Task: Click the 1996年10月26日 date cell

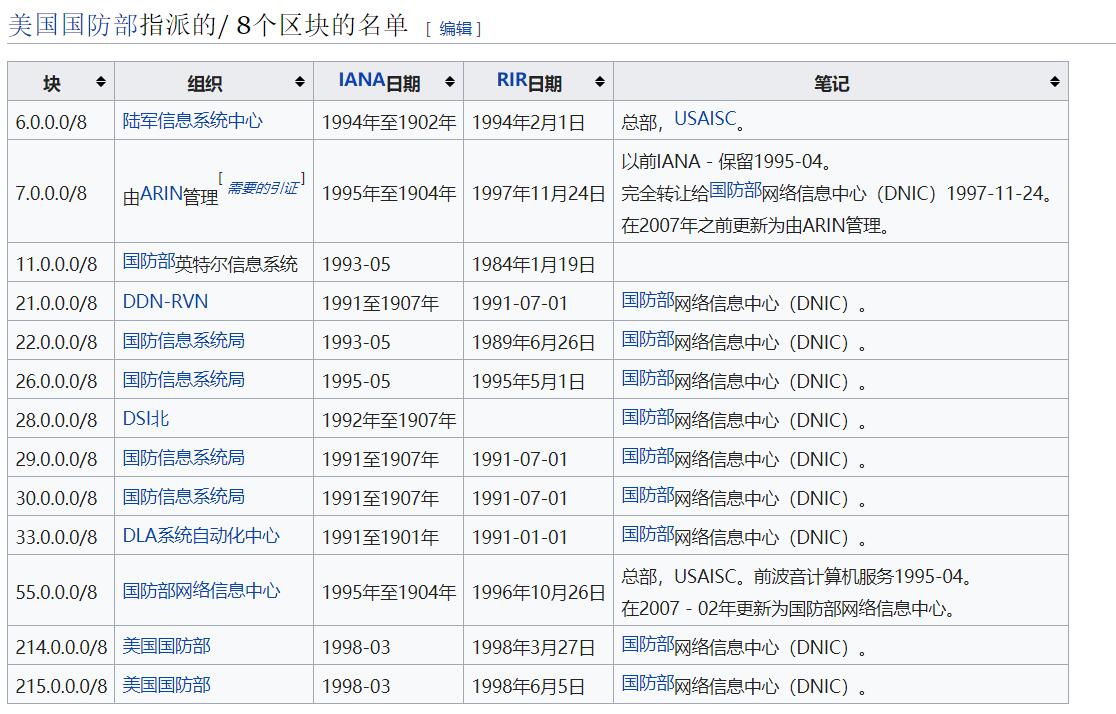Action: (x=539, y=591)
